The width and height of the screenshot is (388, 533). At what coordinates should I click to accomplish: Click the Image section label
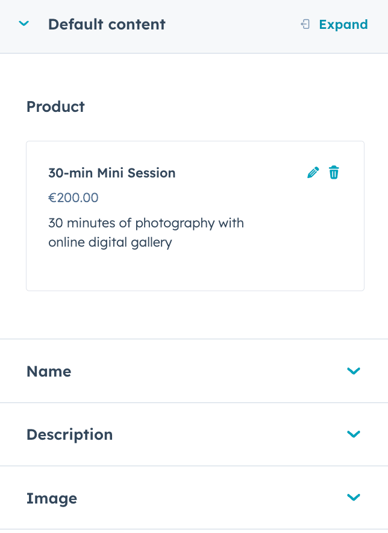[52, 499]
